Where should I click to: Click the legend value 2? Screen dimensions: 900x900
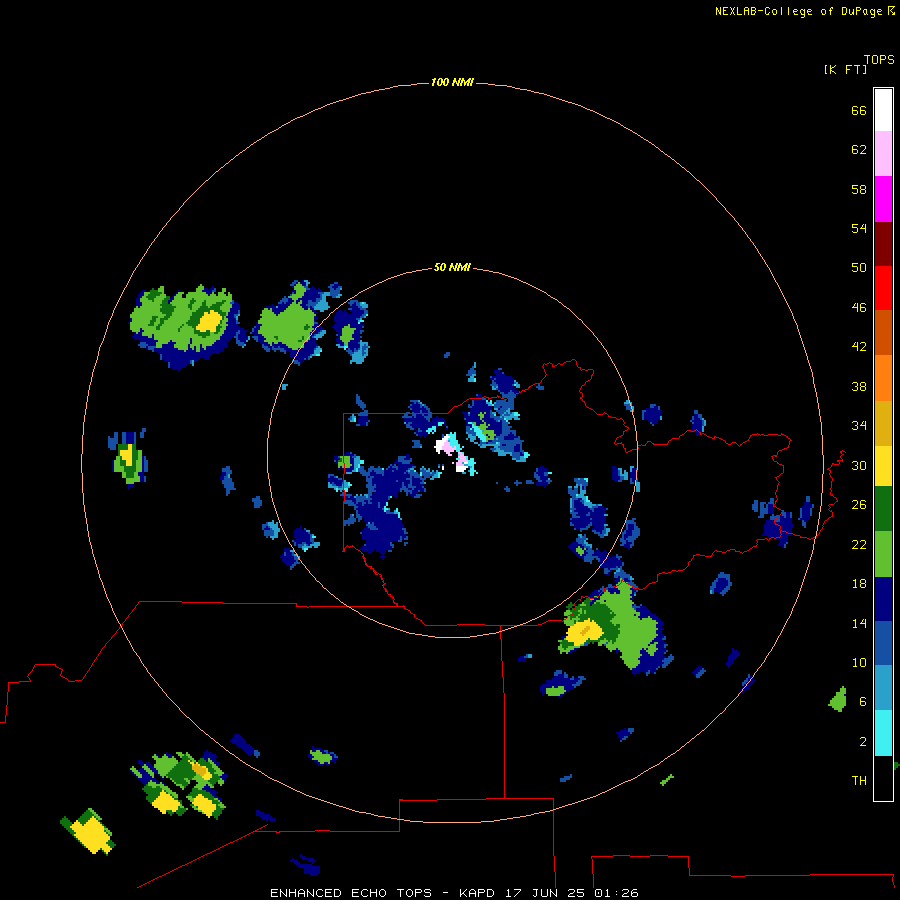(x=863, y=741)
